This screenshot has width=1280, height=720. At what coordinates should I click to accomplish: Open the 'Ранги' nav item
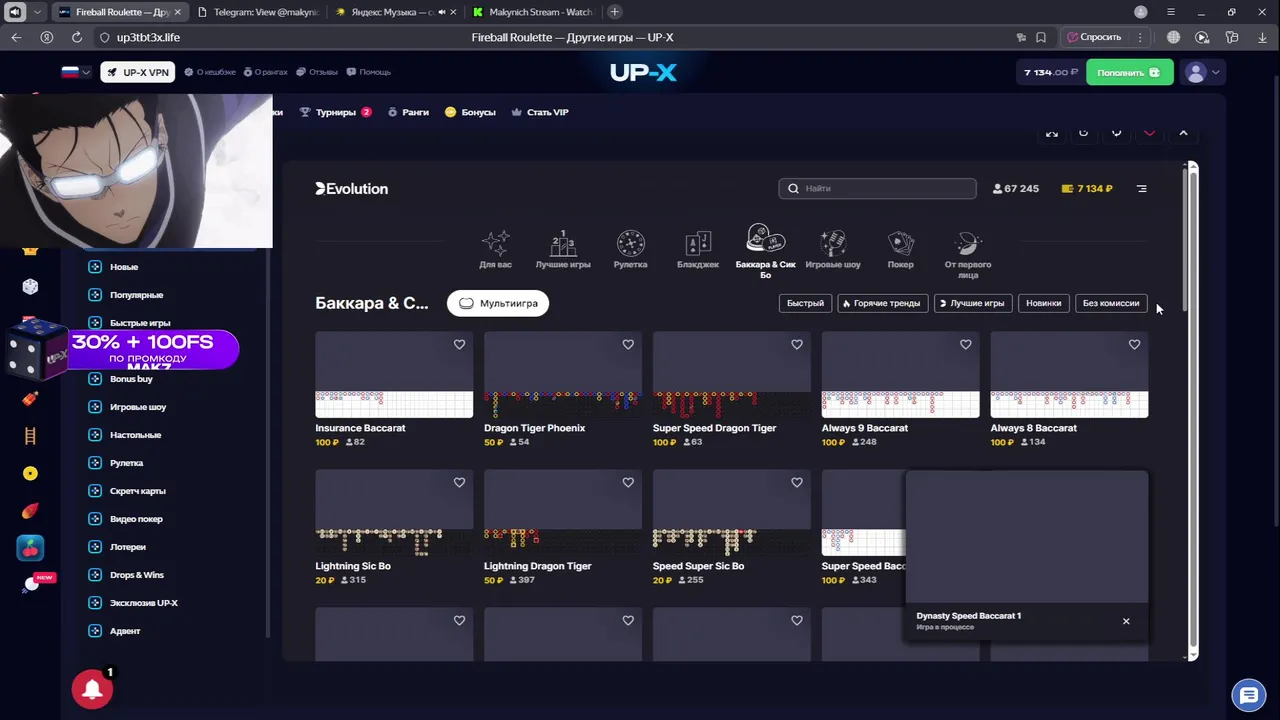pos(408,112)
